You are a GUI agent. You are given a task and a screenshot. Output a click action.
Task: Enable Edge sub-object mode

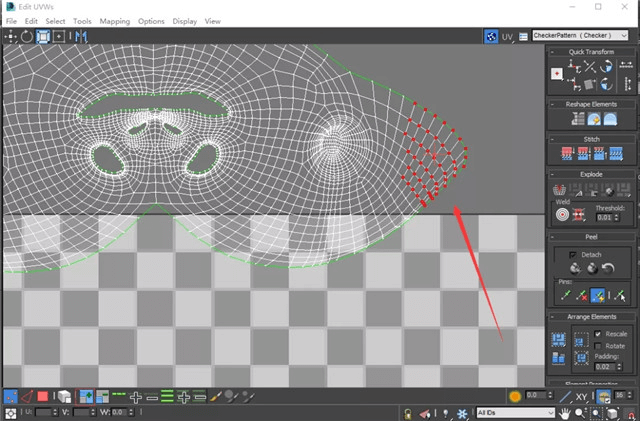tap(27, 396)
